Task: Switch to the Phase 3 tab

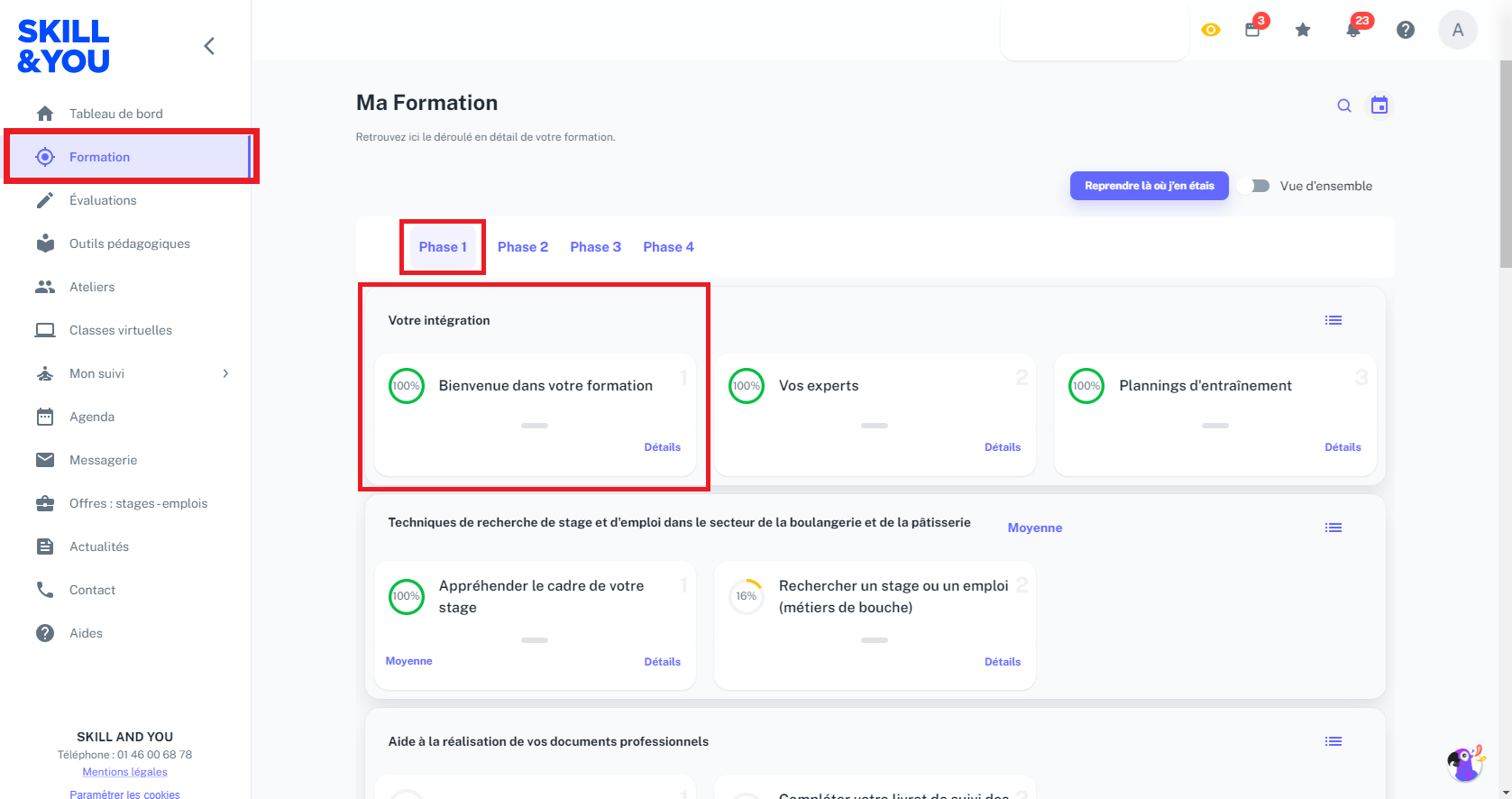Action: (596, 247)
